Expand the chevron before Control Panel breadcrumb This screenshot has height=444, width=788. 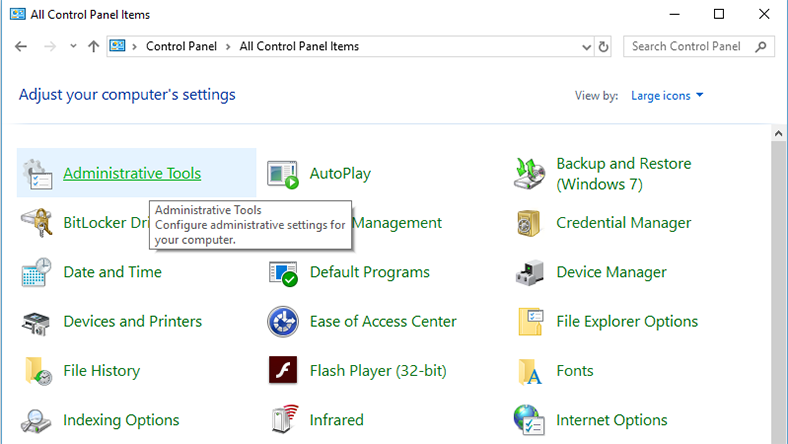tap(134, 47)
